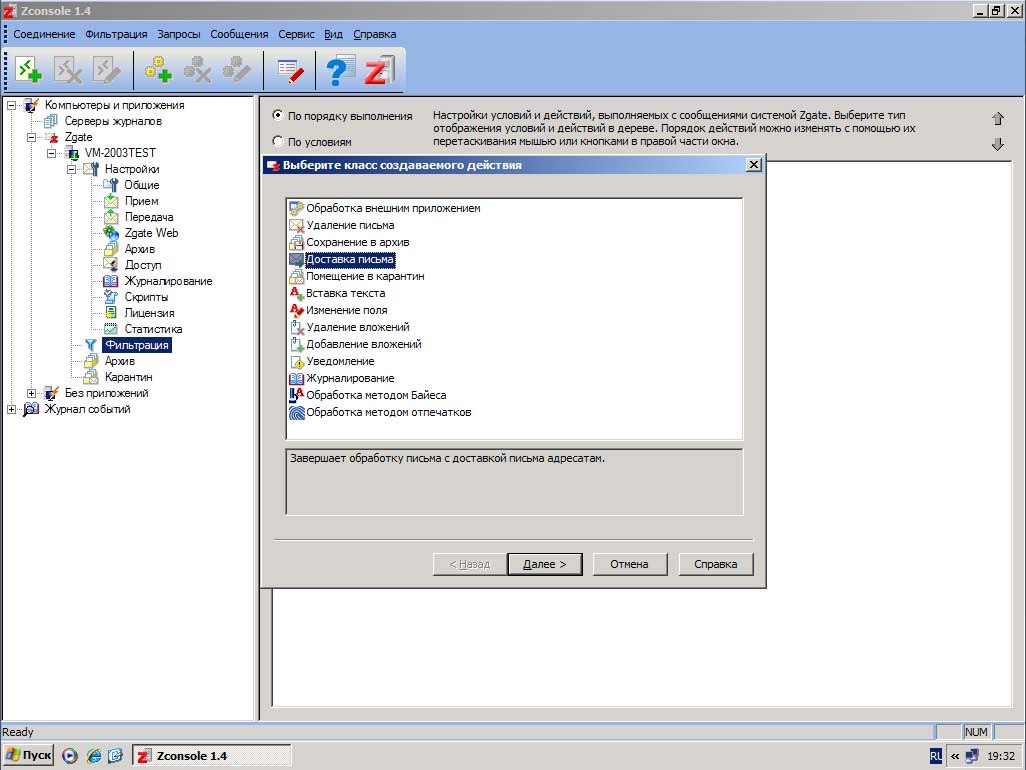Click the Отмена button in dialog

coord(629,564)
